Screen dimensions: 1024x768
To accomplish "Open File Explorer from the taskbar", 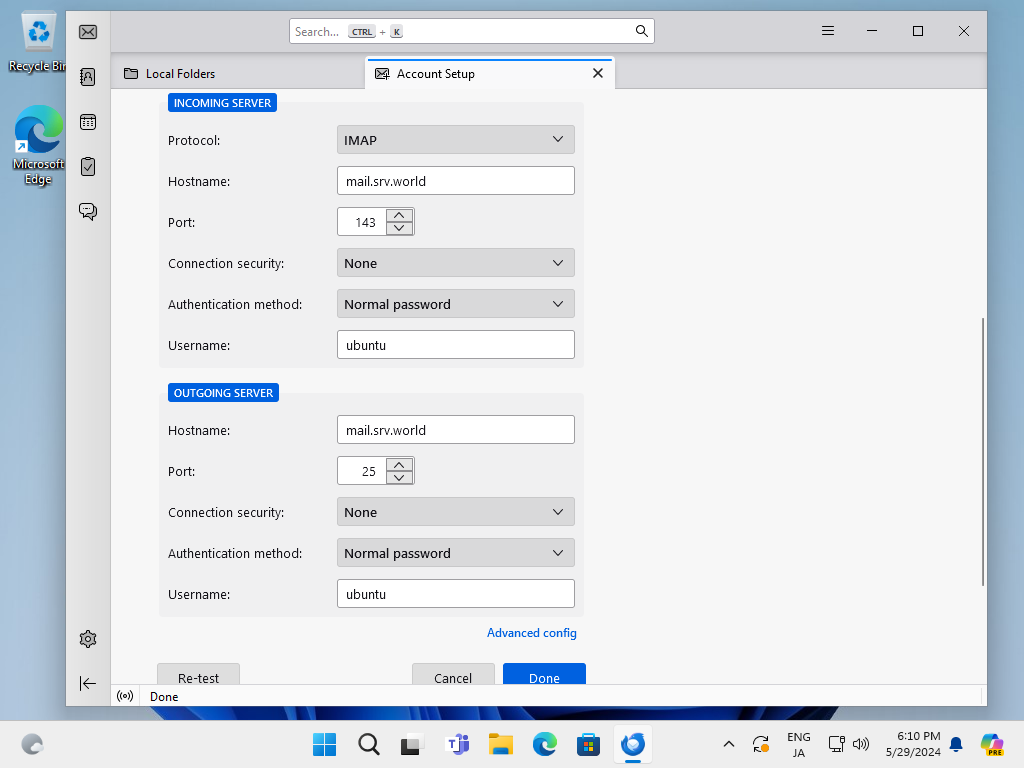I will pos(501,744).
